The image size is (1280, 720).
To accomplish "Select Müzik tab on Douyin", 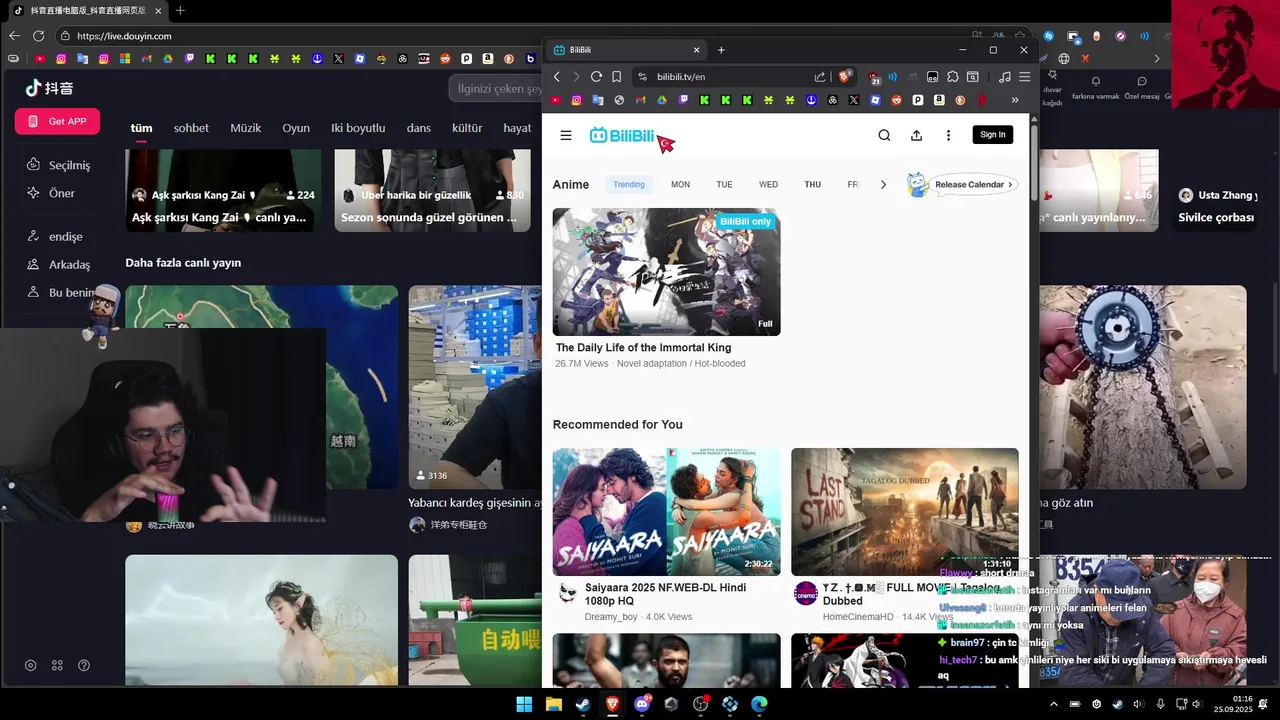I will [246, 128].
